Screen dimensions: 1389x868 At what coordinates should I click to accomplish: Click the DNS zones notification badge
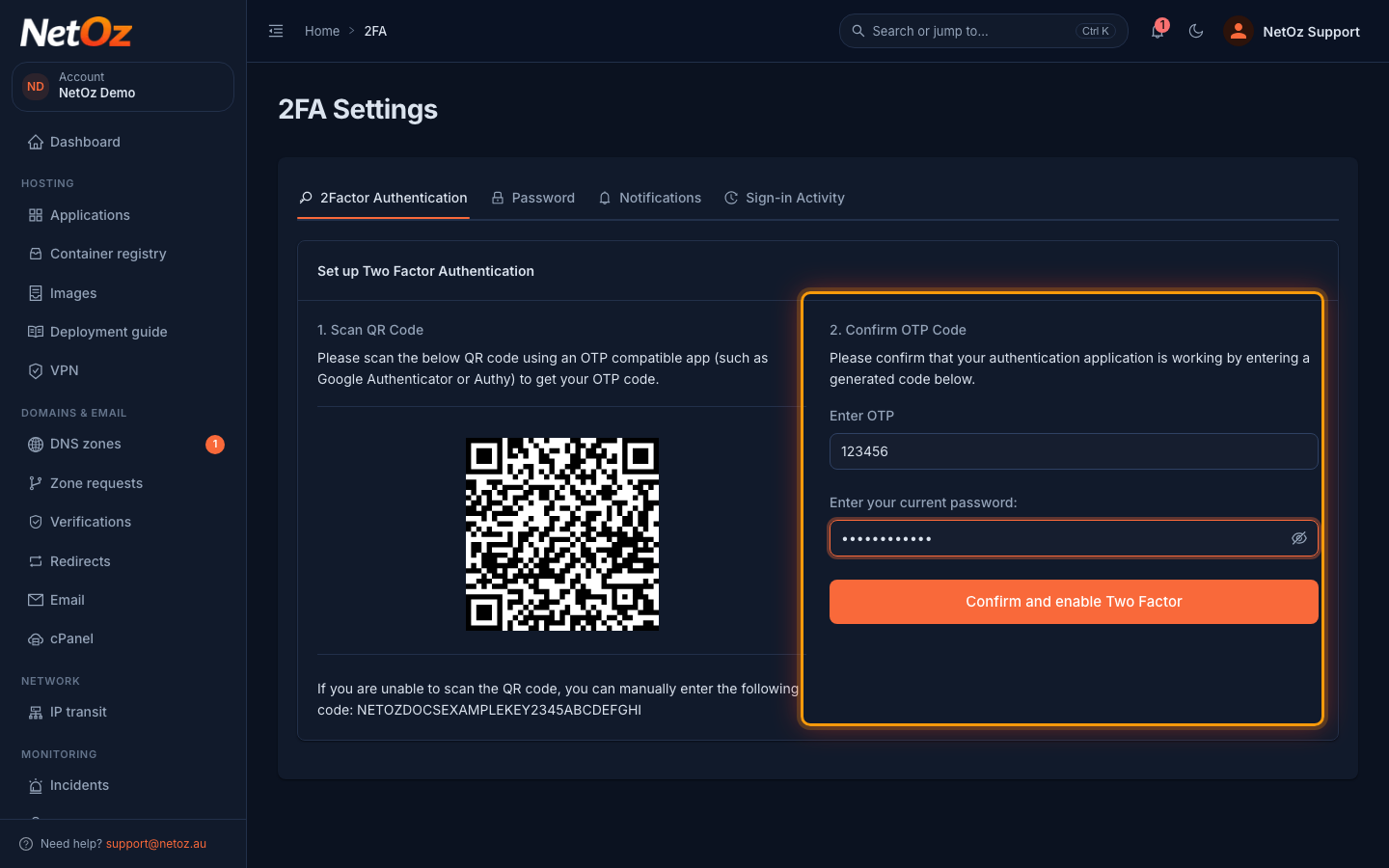(215, 445)
